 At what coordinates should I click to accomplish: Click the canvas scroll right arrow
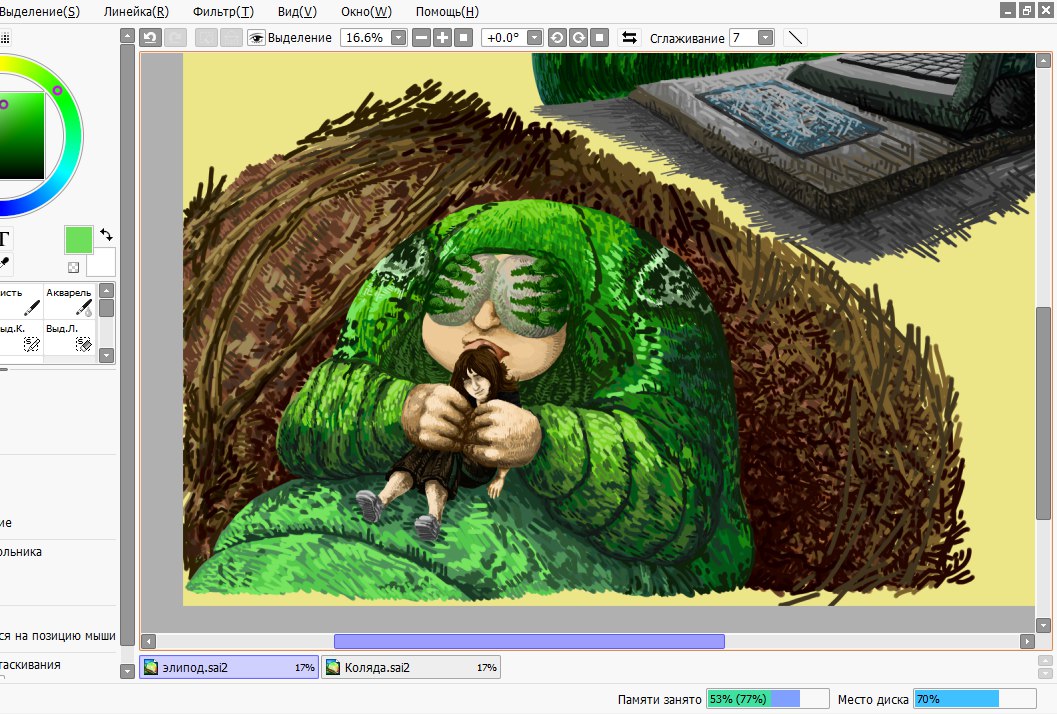1027,641
